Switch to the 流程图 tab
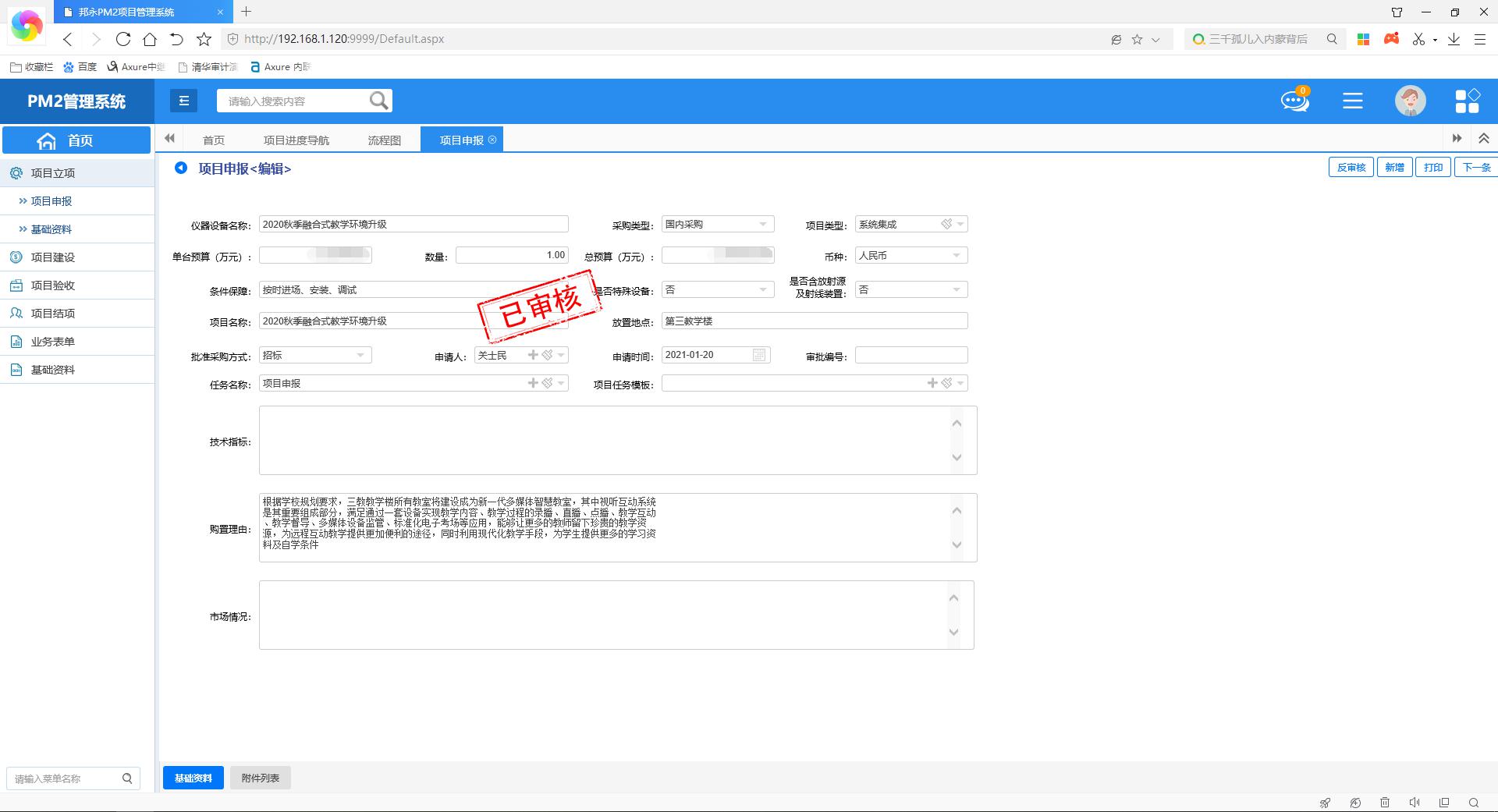 [384, 140]
